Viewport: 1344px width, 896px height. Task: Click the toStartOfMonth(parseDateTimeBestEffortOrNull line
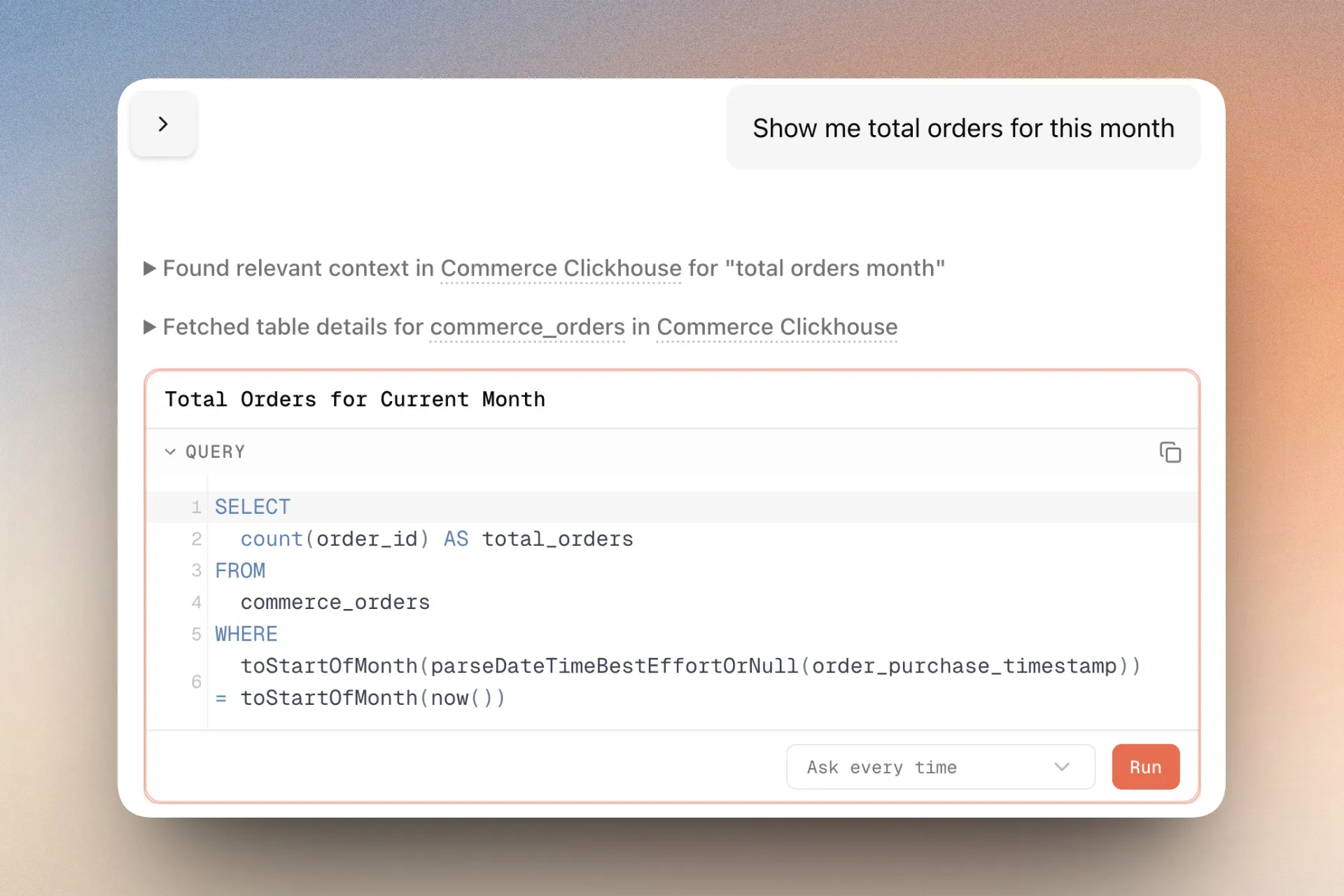pyautogui.click(x=691, y=666)
